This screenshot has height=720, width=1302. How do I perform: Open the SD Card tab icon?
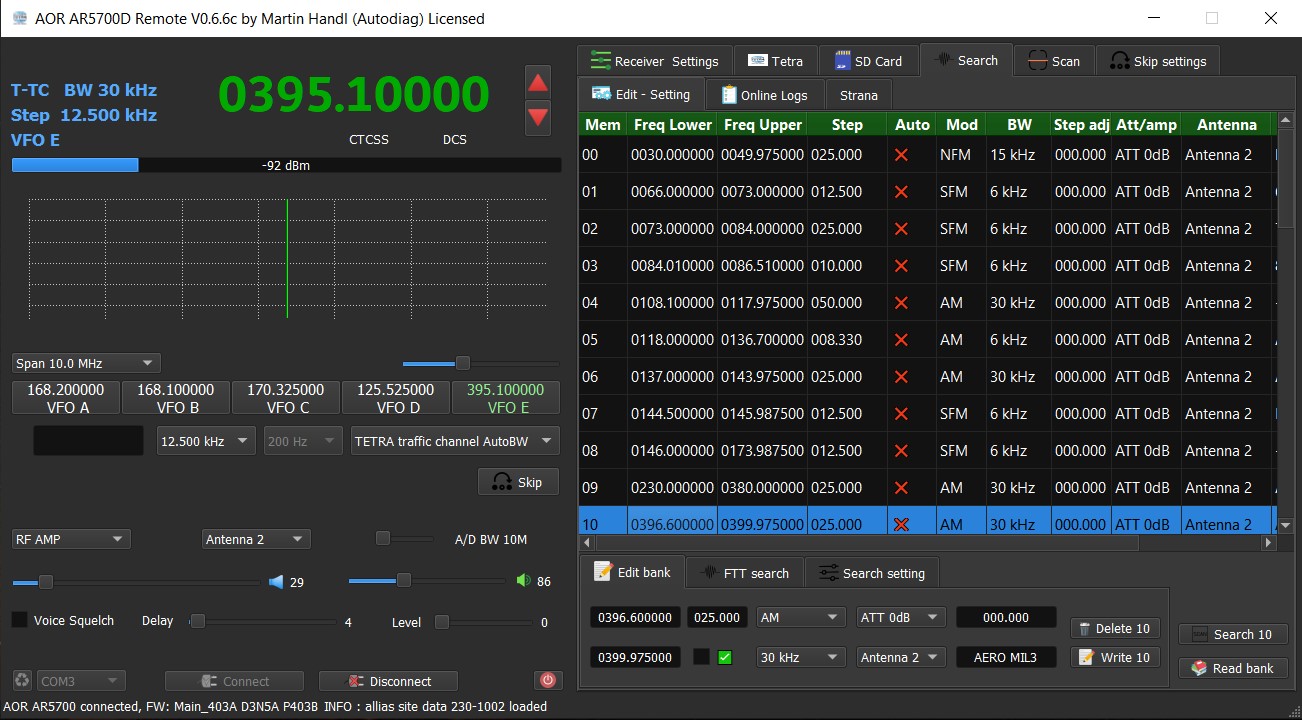click(842, 61)
